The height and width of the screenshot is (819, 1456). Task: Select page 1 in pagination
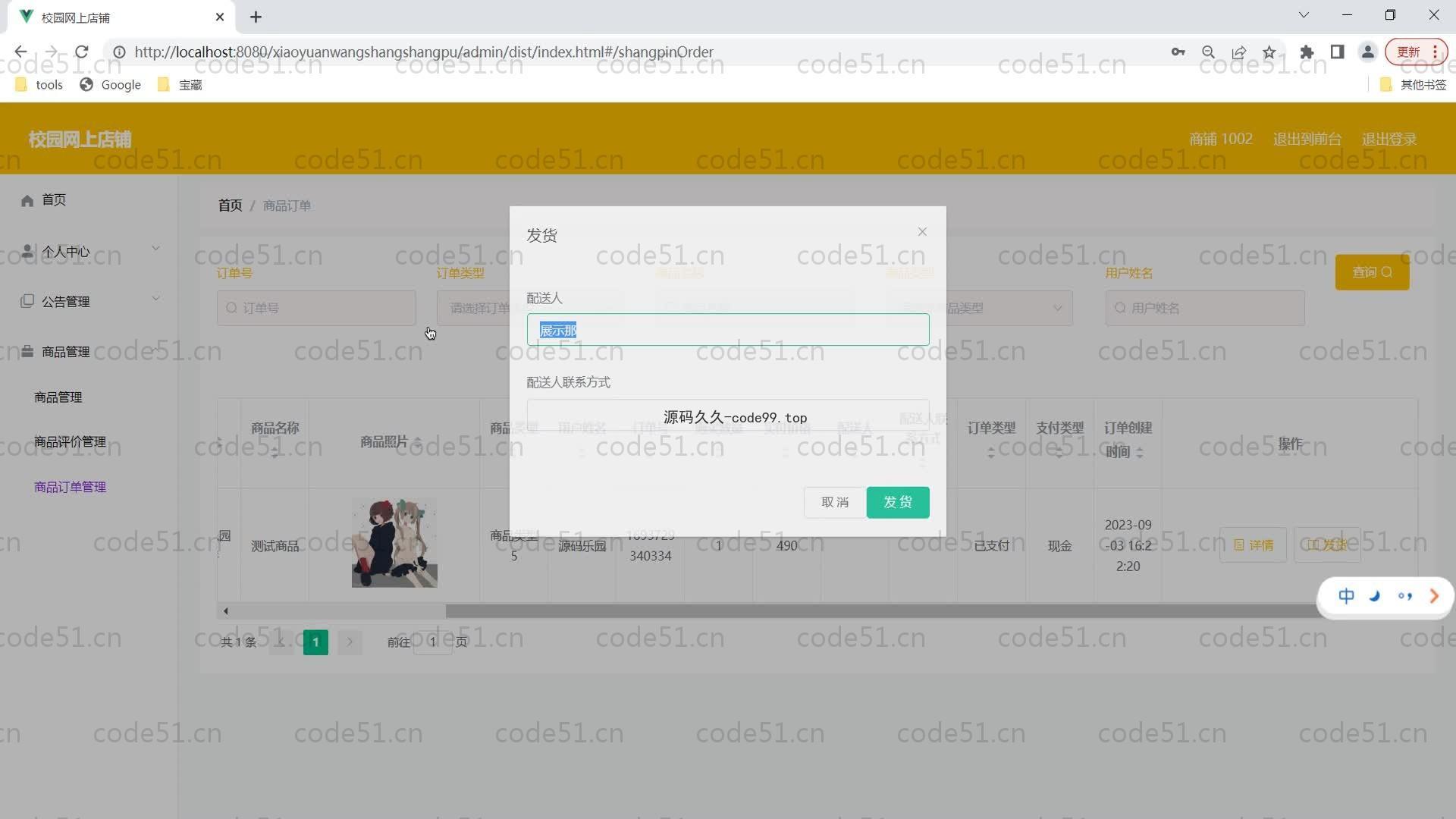[315, 642]
